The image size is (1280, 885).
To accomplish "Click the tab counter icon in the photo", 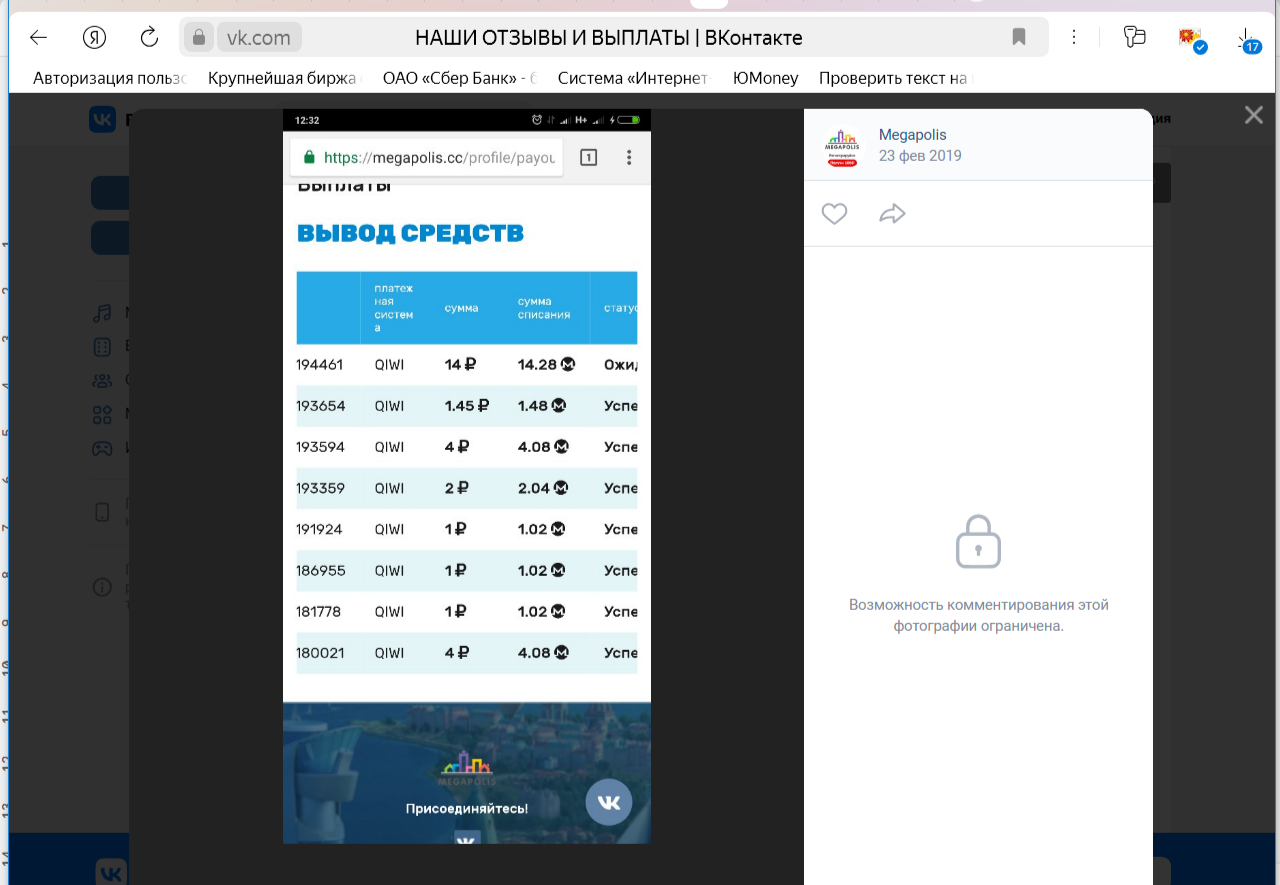I will [x=588, y=157].
